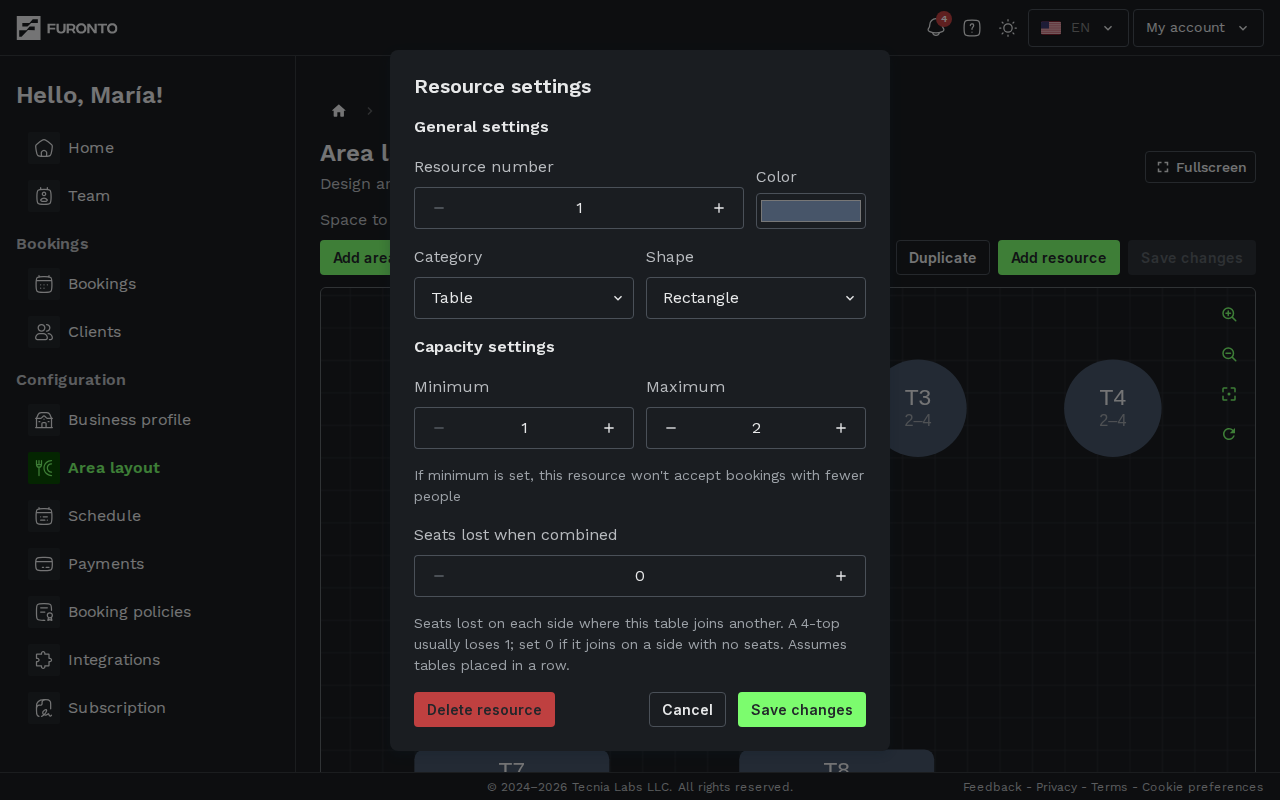Screen dimensions: 1280x800
Task: Decrease the minimum capacity
Action: (x=439, y=428)
